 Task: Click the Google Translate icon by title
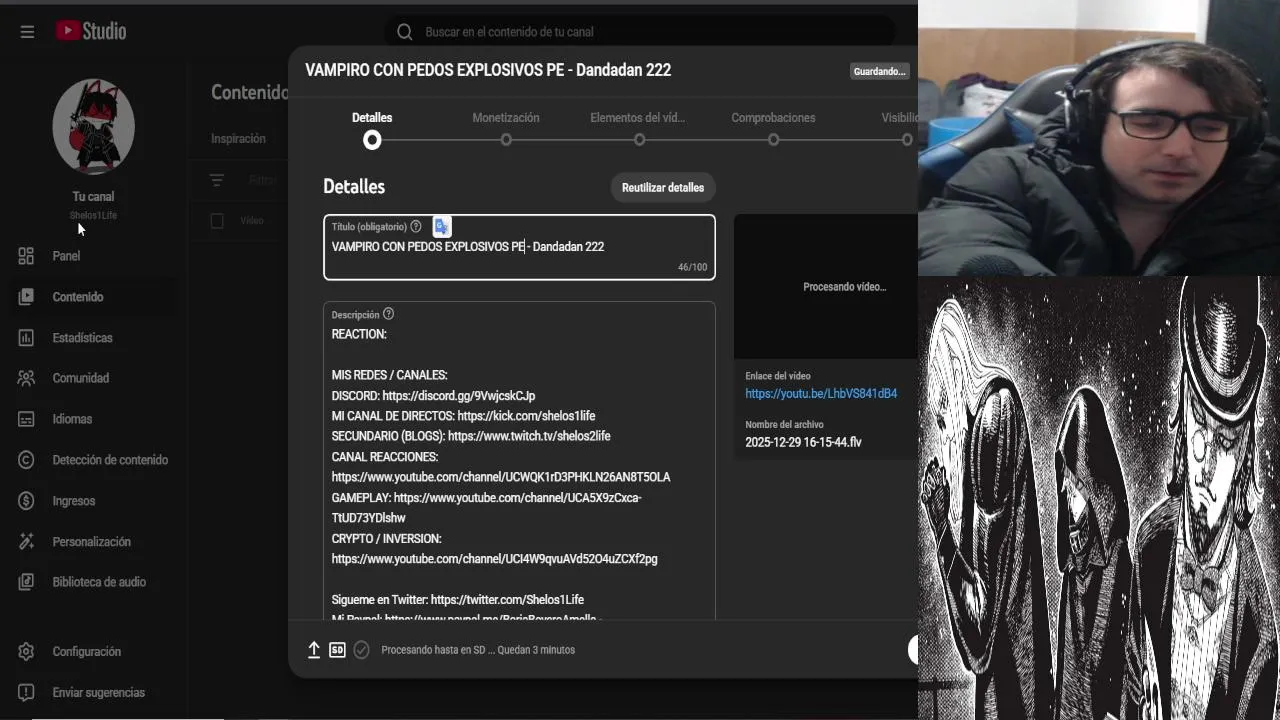point(441,227)
